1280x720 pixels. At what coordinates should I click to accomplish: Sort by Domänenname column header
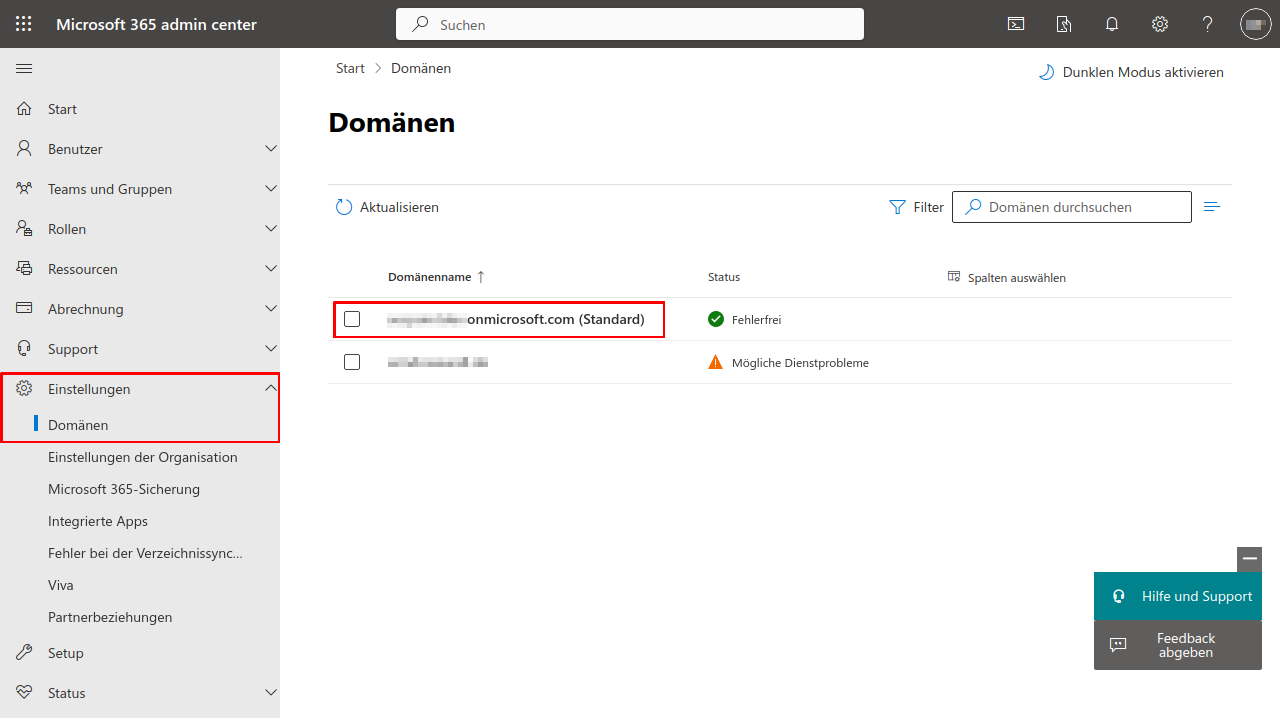(x=436, y=277)
